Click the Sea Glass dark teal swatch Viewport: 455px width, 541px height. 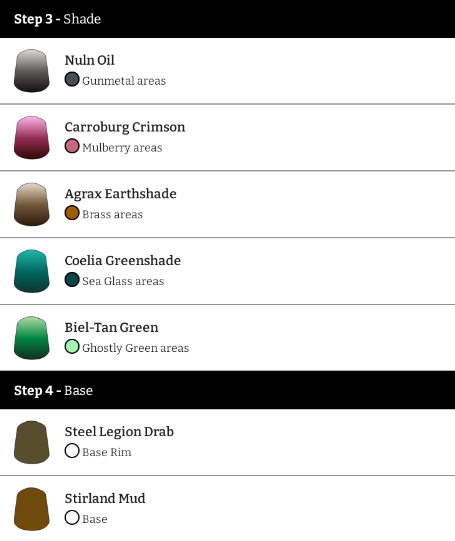click(72, 280)
